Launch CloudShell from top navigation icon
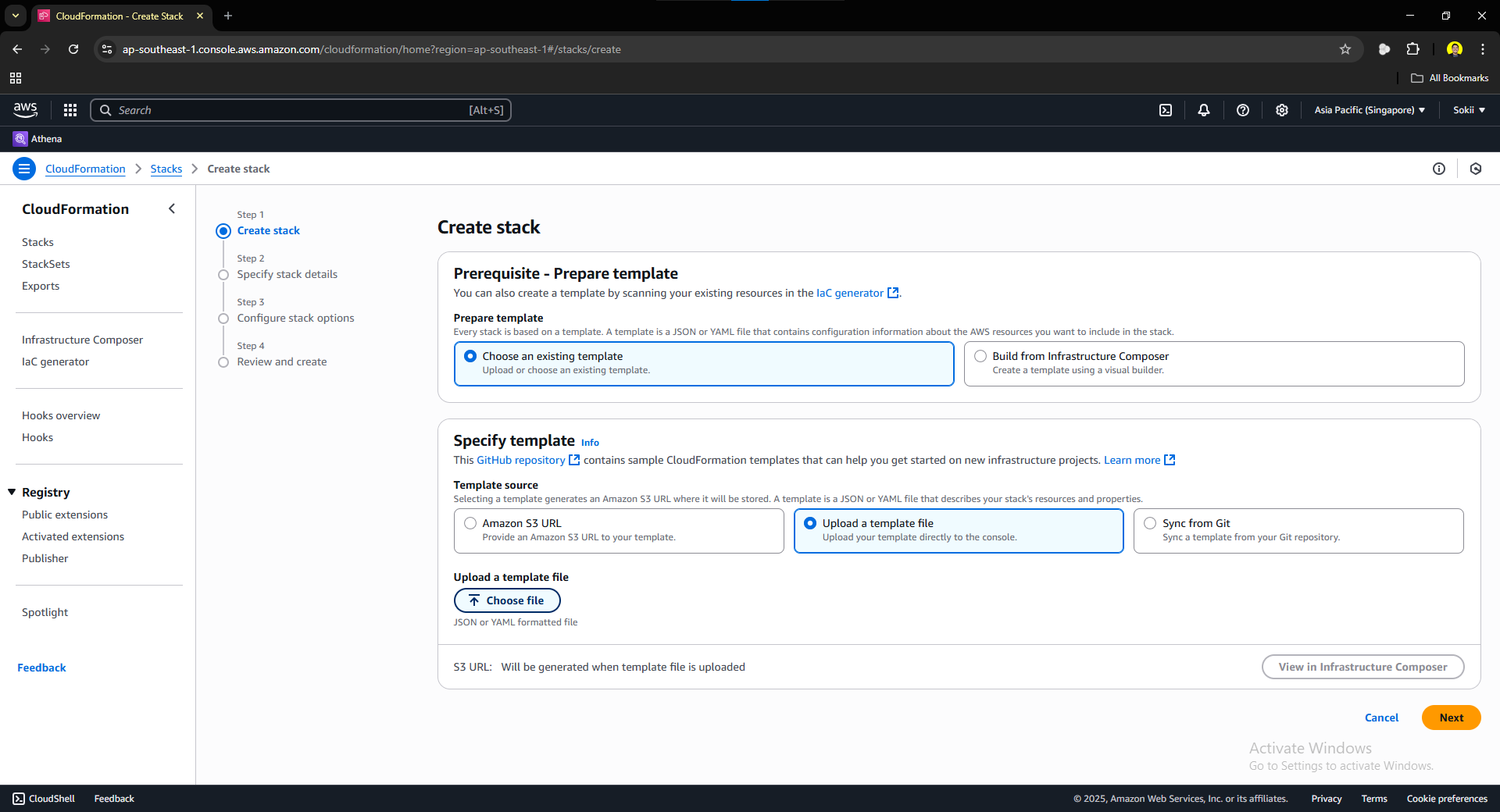The height and width of the screenshot is (812, 1500). click(x=1166, y=110)
